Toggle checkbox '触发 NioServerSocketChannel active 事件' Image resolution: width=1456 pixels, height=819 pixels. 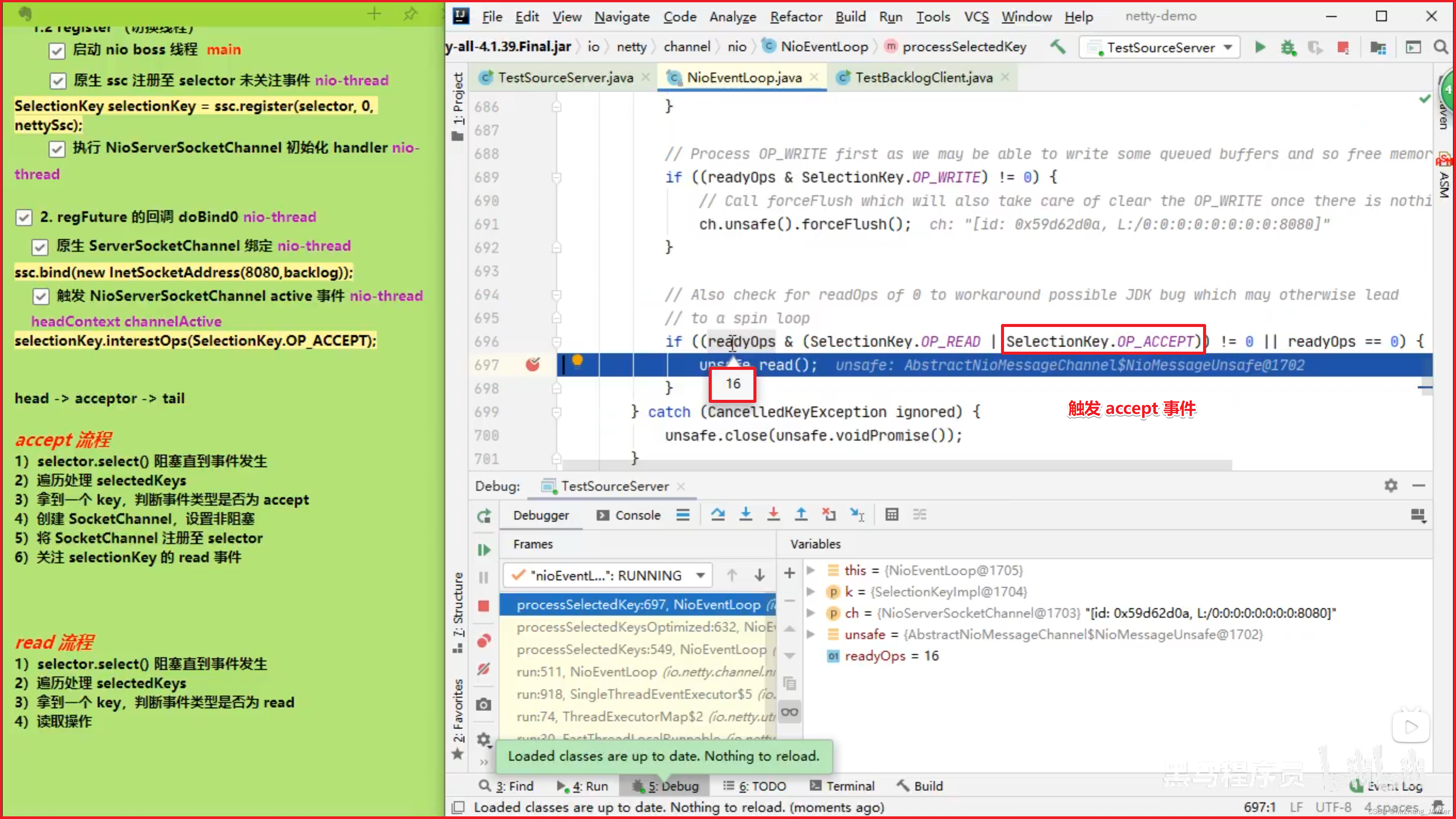click(x=40, y=296)
